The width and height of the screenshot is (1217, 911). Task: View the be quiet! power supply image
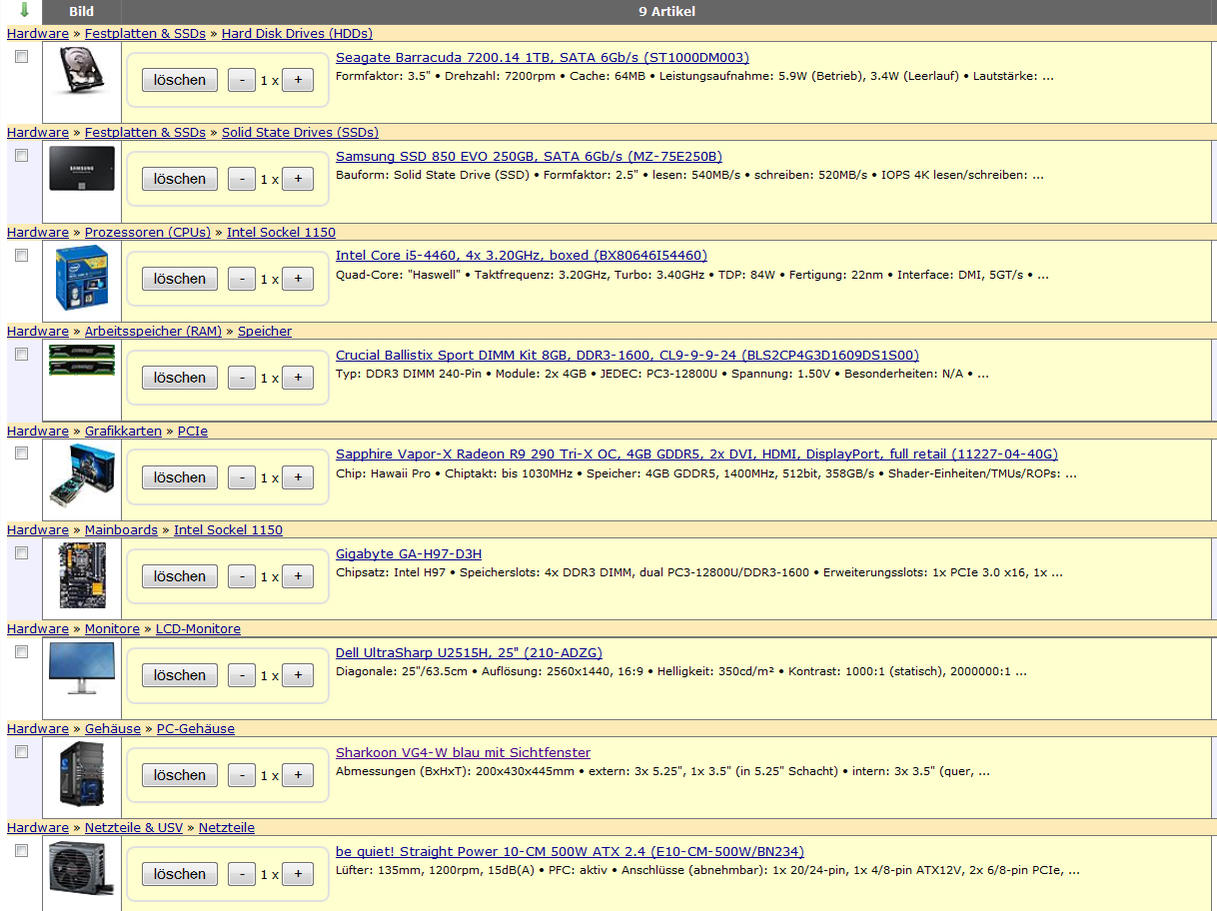pyautogui.click(x=82, y=866)
